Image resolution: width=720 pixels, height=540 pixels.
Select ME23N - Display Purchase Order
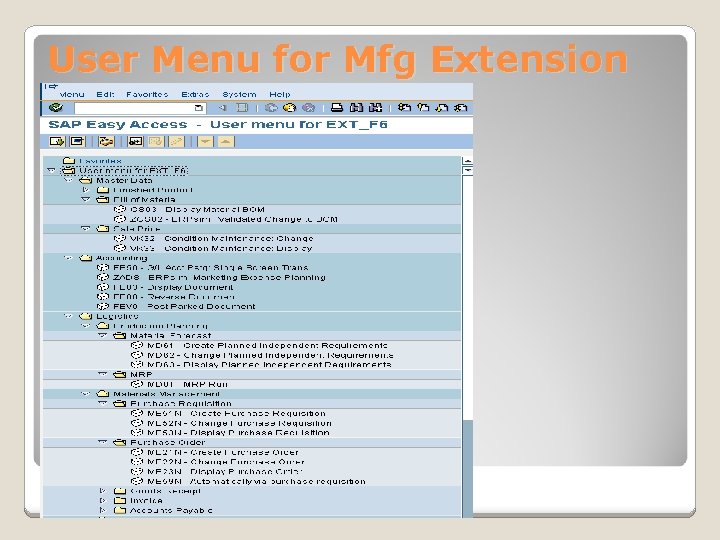[x=225, y=471]
